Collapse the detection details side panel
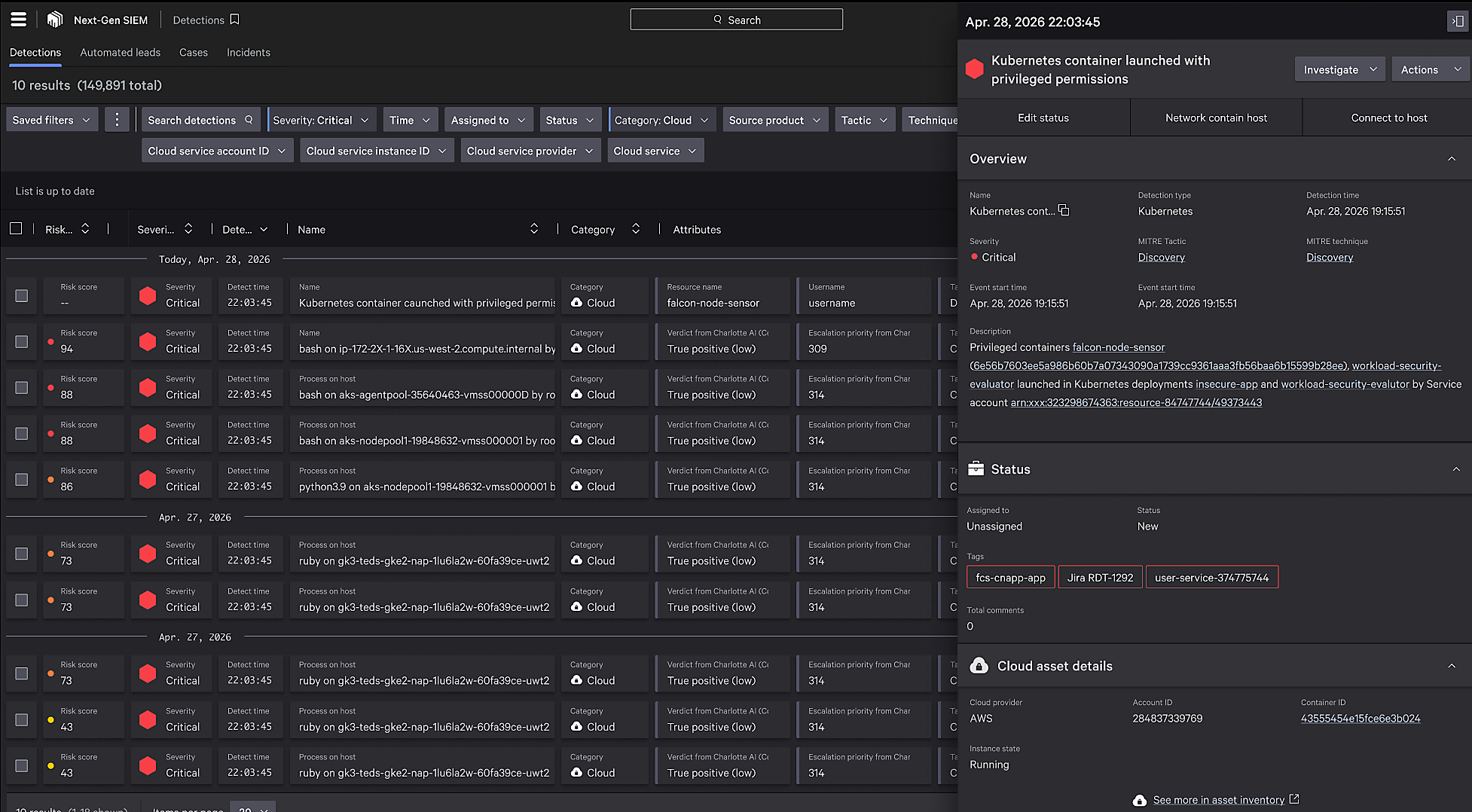The width and height of the screenshot is (1472, 812). coord(1458,22)
